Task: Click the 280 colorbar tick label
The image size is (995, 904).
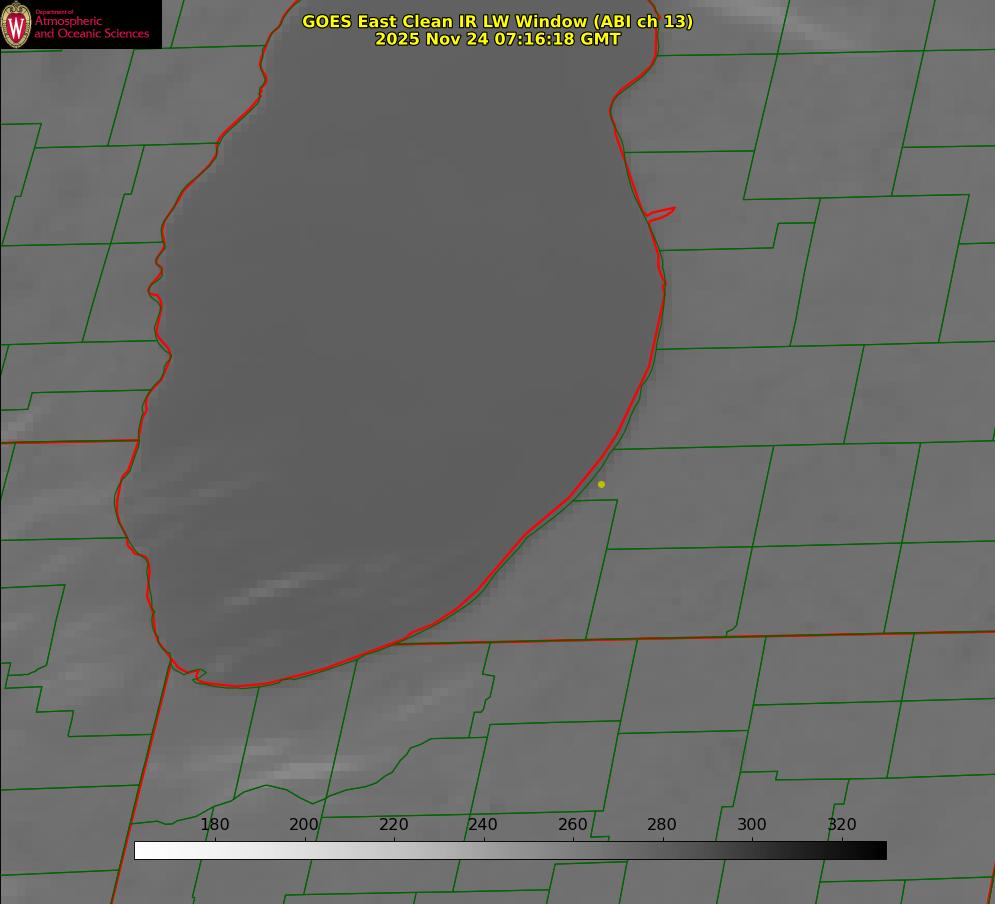Action: pyautogui.click(x=662, y=825)
